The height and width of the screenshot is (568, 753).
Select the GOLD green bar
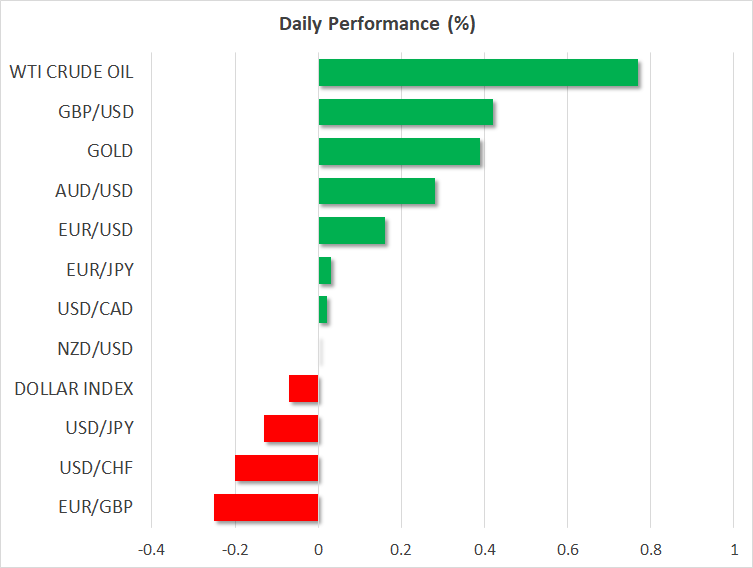pos(399,151)
